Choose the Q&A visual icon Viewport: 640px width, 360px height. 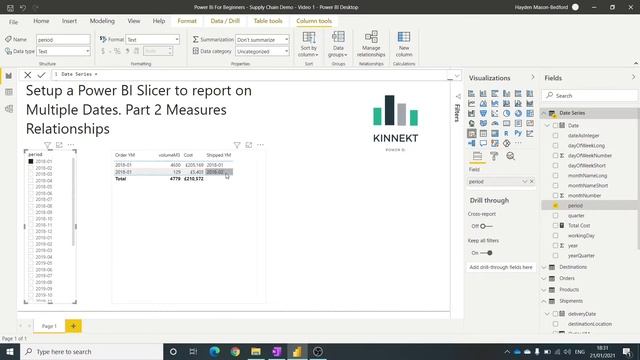pyautogui.click(x=483, y=143)
